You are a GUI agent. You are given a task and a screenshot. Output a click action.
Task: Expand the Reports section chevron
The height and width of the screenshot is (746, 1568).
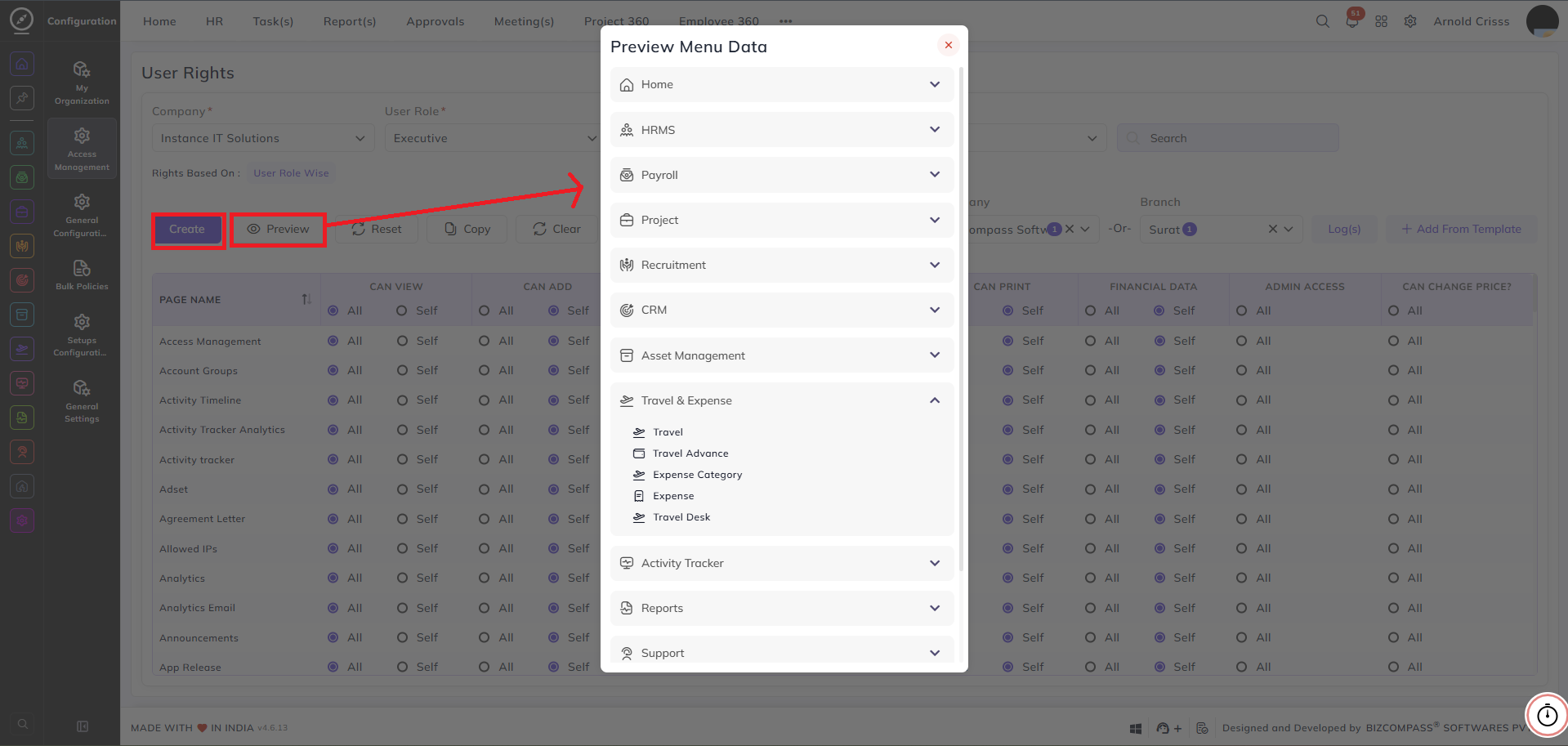pos(935,608)
